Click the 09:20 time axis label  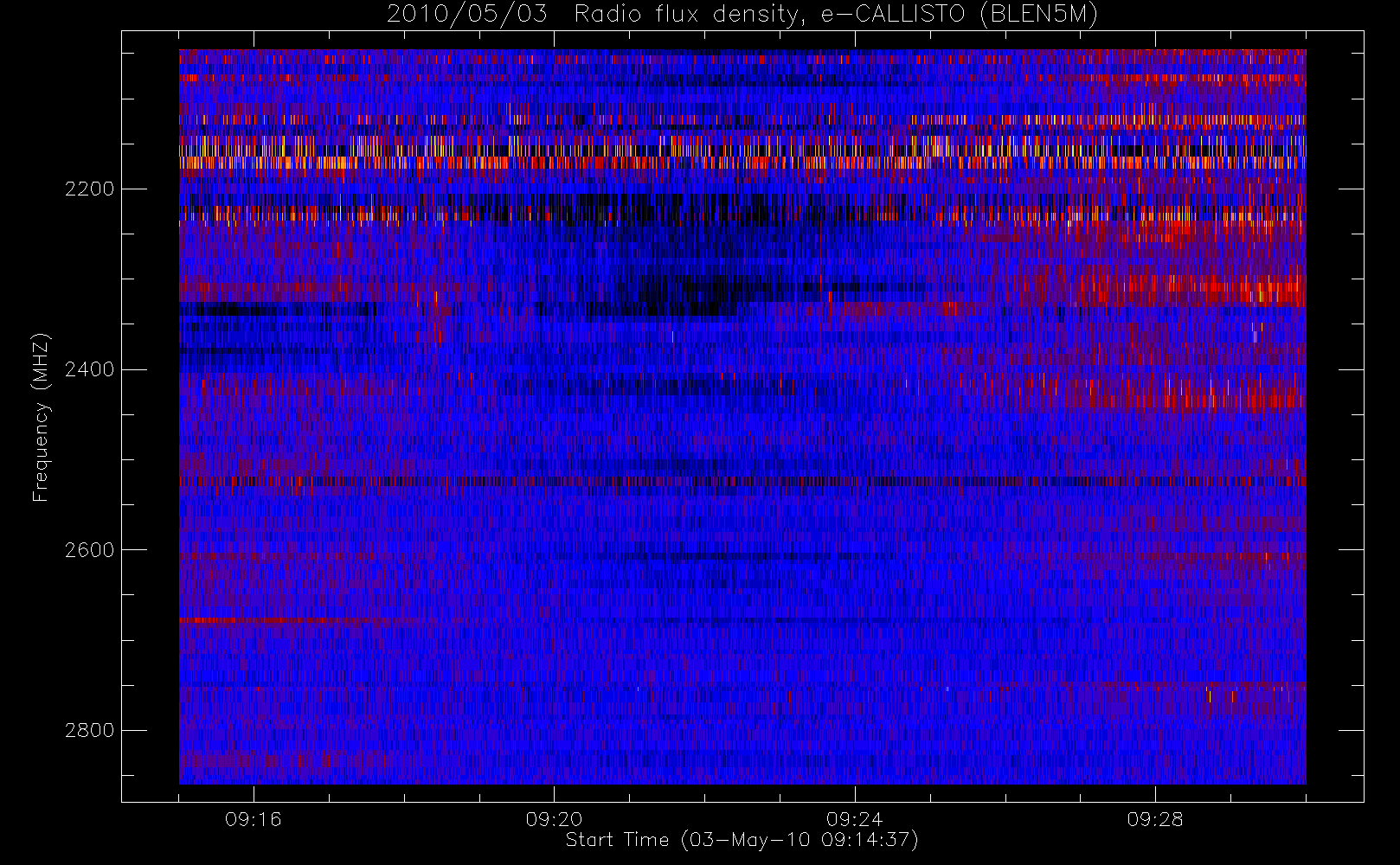tap(554, 819)
